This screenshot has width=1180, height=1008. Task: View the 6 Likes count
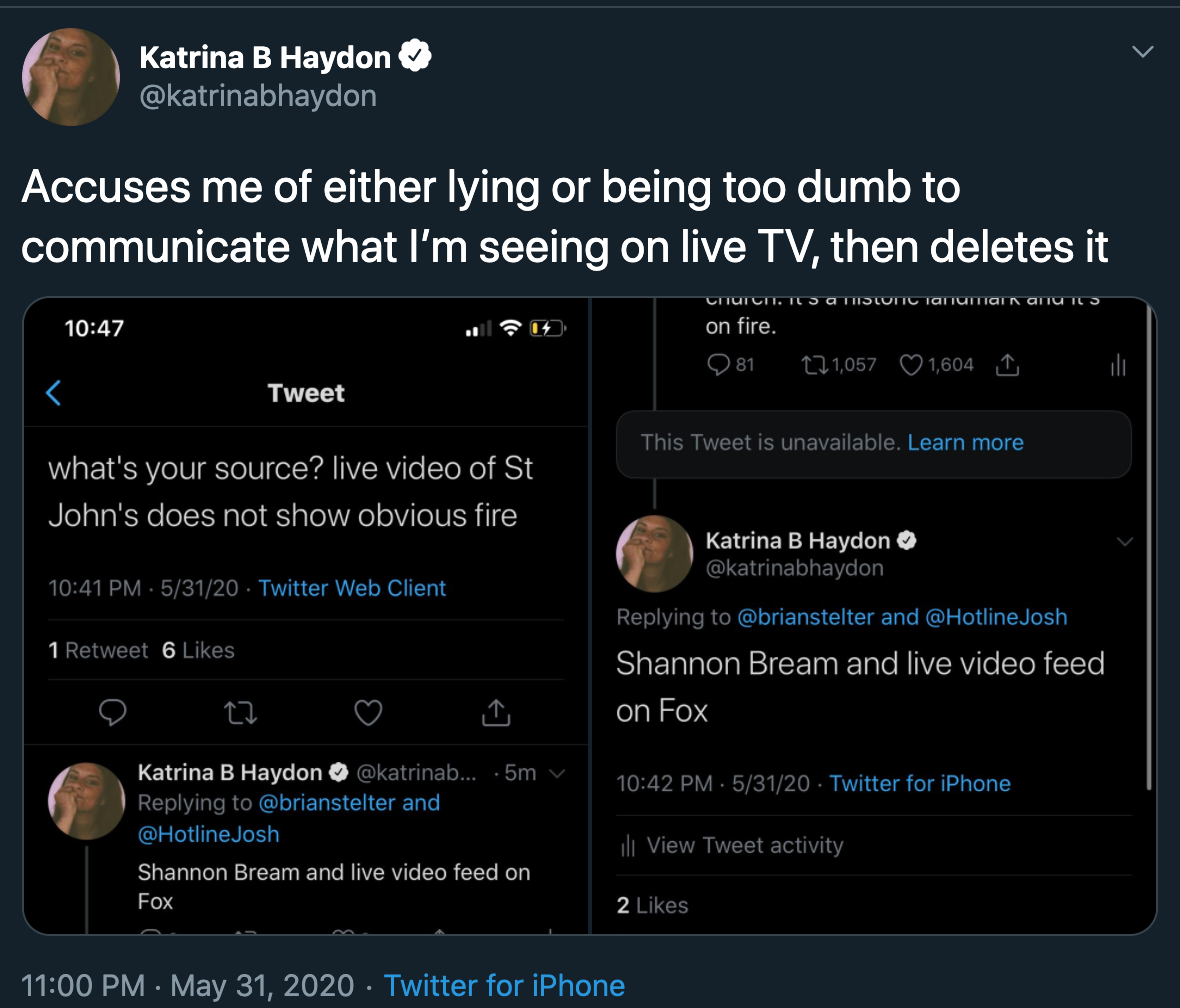tap(198, 650)
